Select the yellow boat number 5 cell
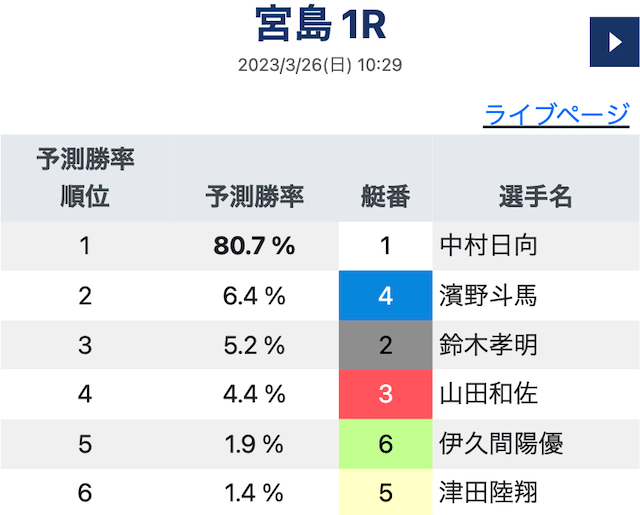640x515 pixels. click(386, 493)
